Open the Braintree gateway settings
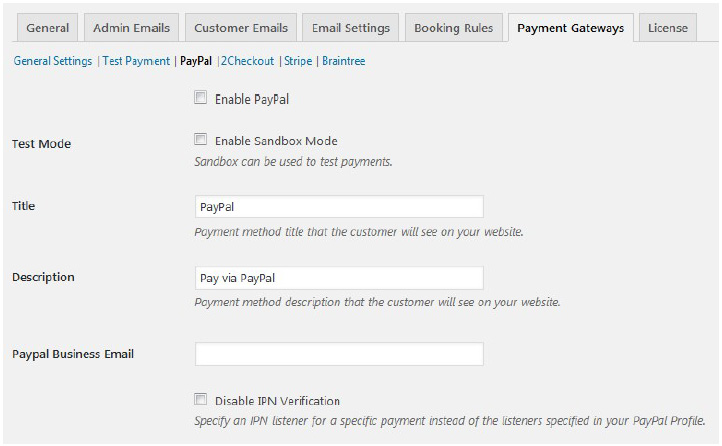 click(343, 61)
